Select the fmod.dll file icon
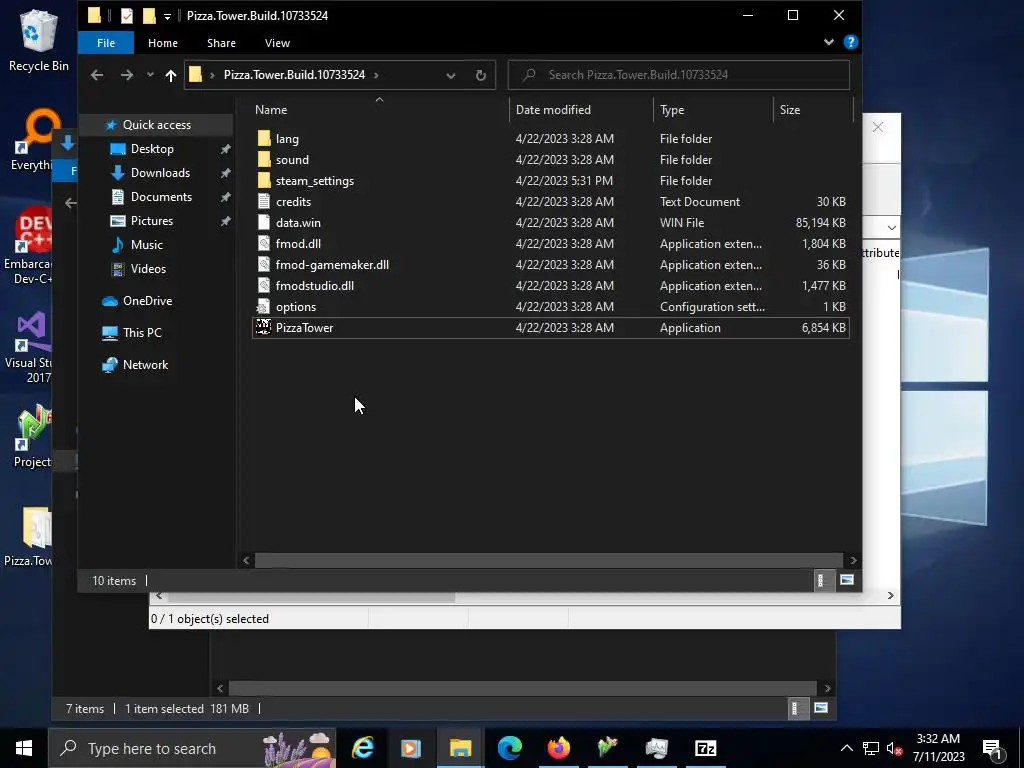This screenshot has height=768, width=1024. [264, 244]
